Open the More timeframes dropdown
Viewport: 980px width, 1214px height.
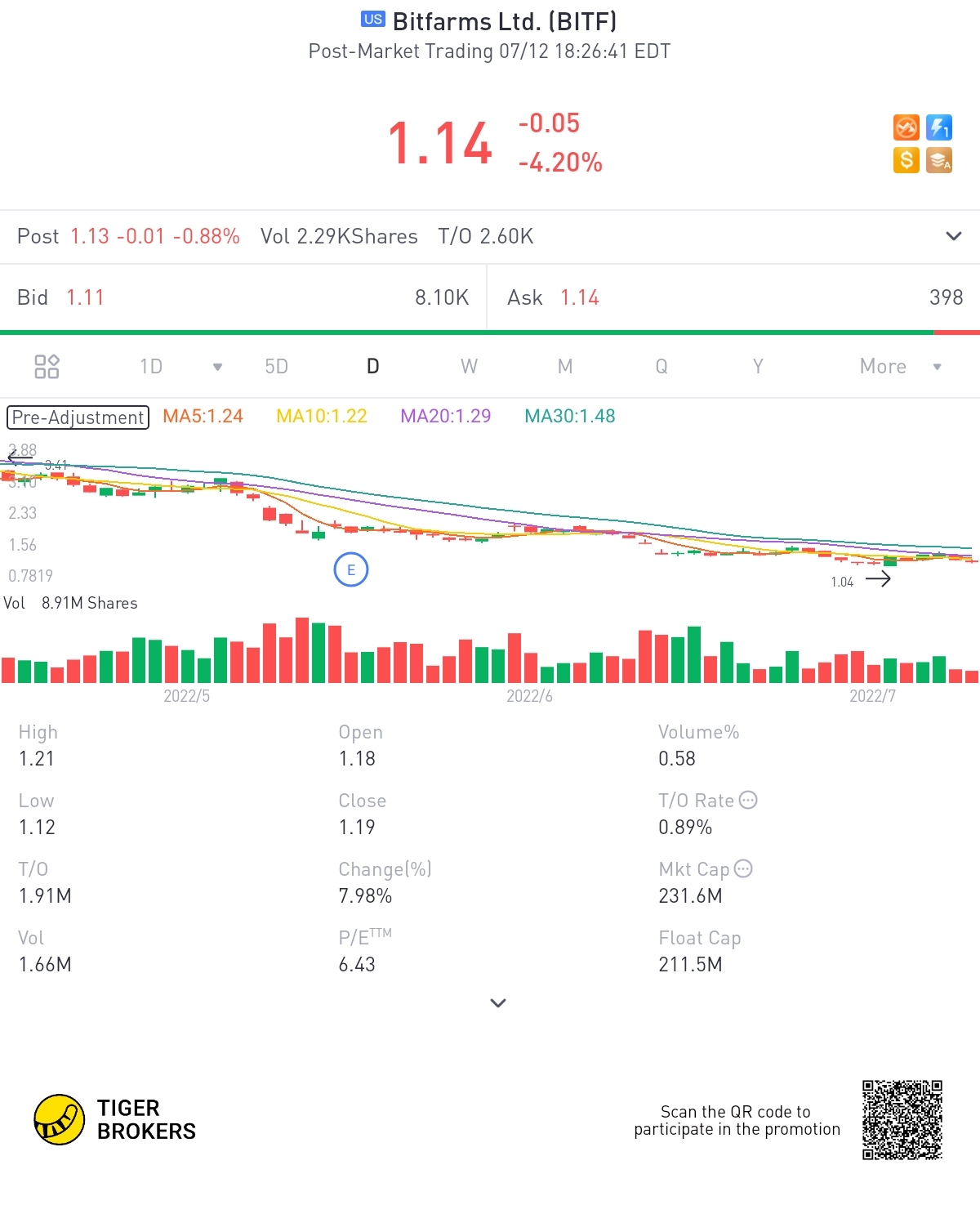click(x=901, y=366)
